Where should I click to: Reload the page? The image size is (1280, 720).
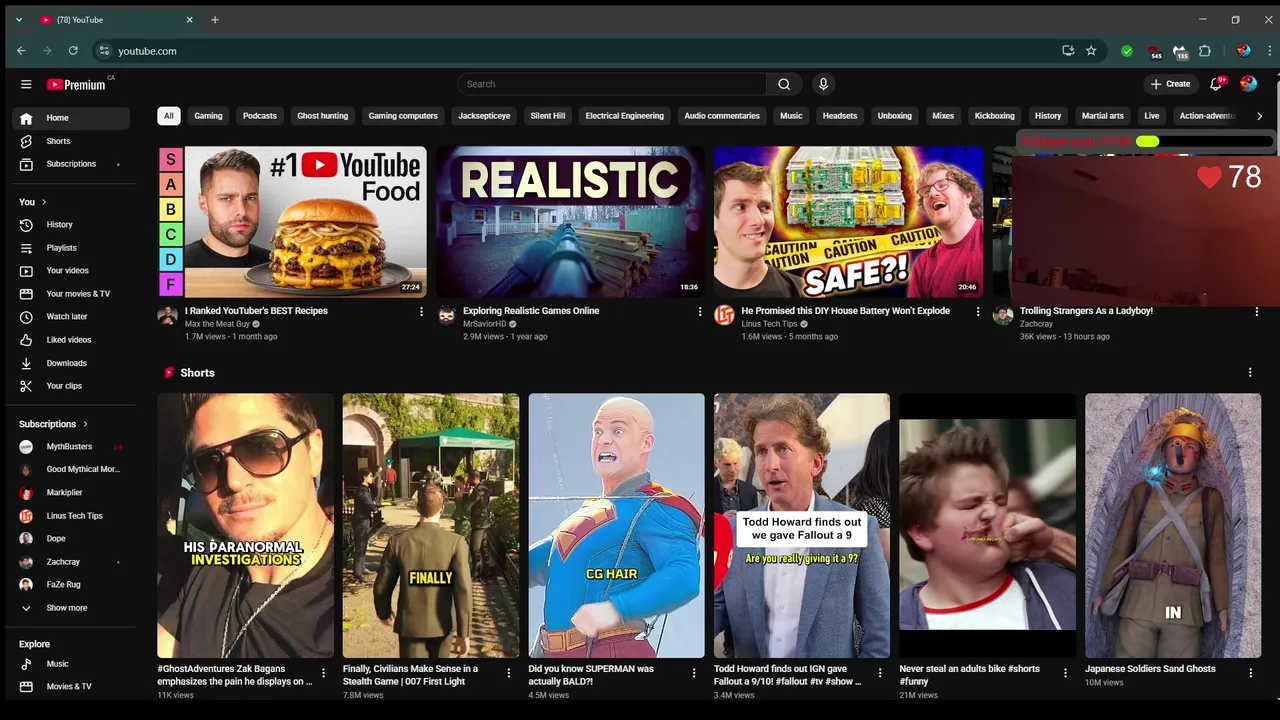click(x=73, y=51)
